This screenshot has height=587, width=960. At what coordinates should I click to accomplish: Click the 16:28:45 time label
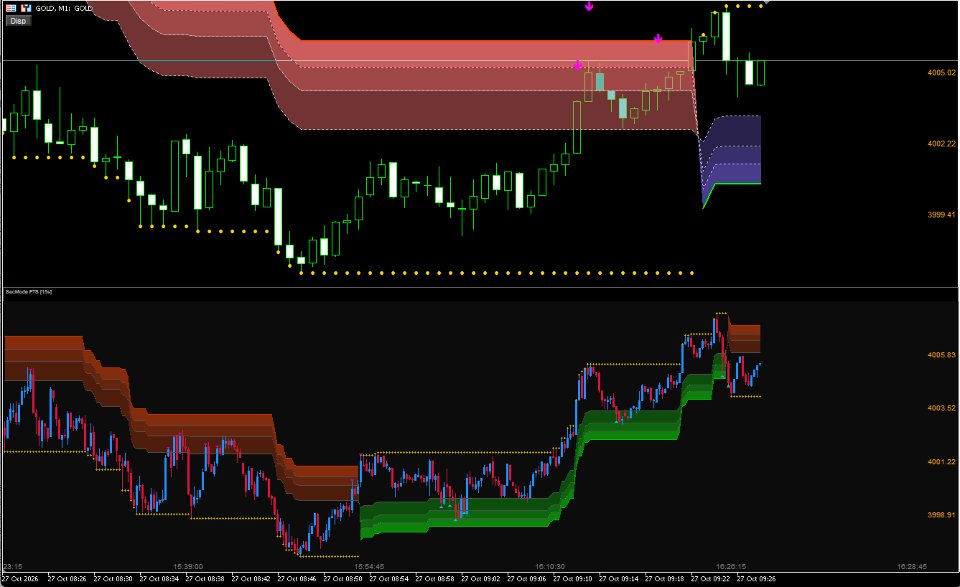click(912, 567)
